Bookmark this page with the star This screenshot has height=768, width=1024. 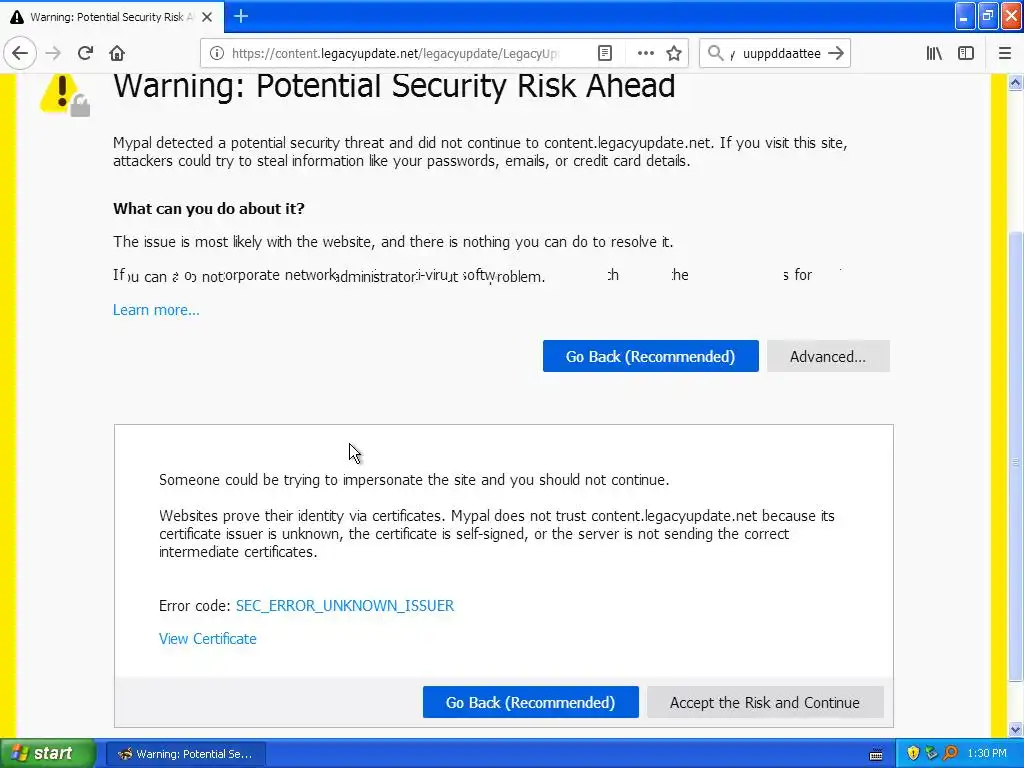(x=674, y=53)
